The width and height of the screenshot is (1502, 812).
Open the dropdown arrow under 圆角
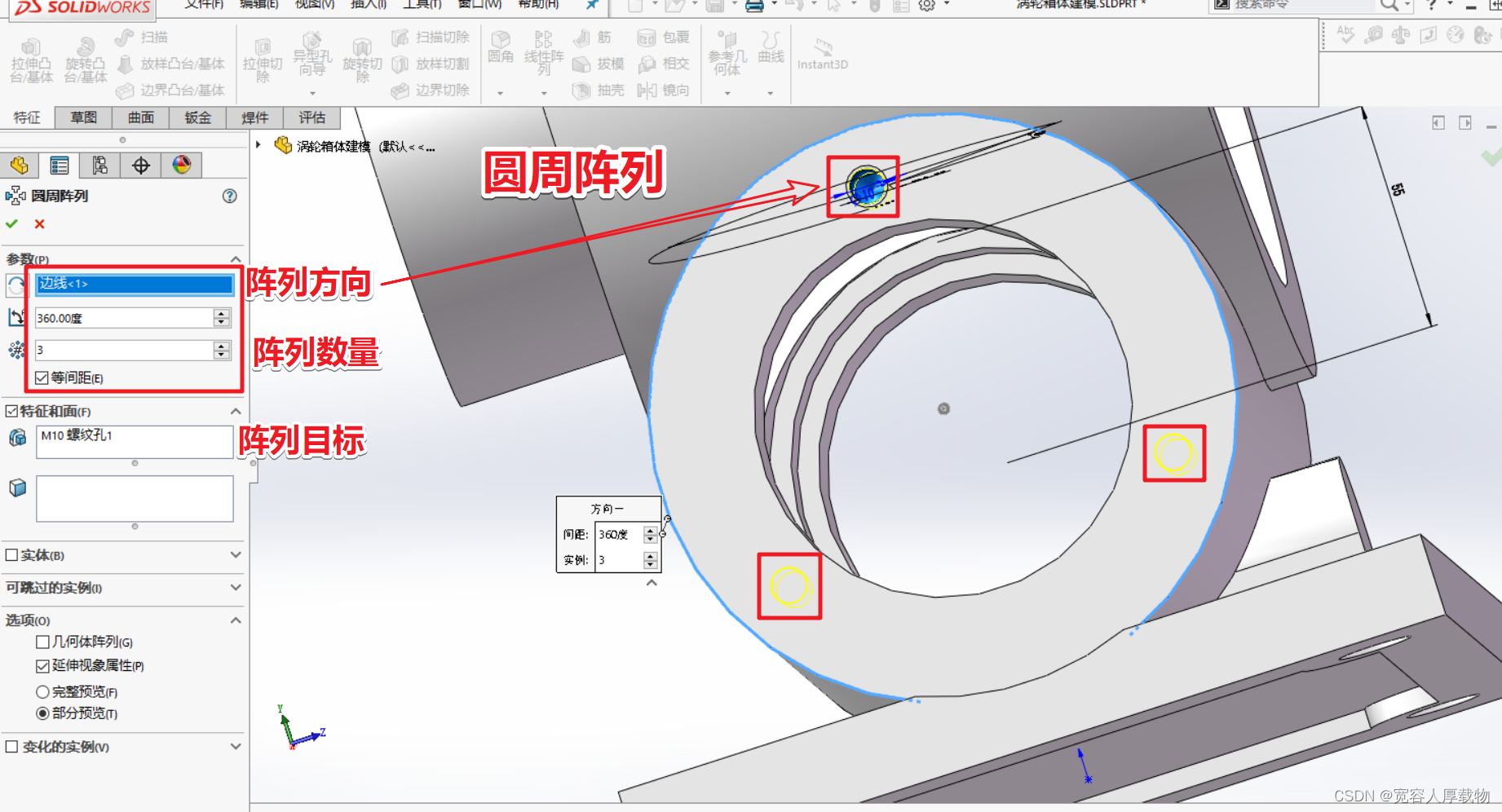tap(501, 93)
